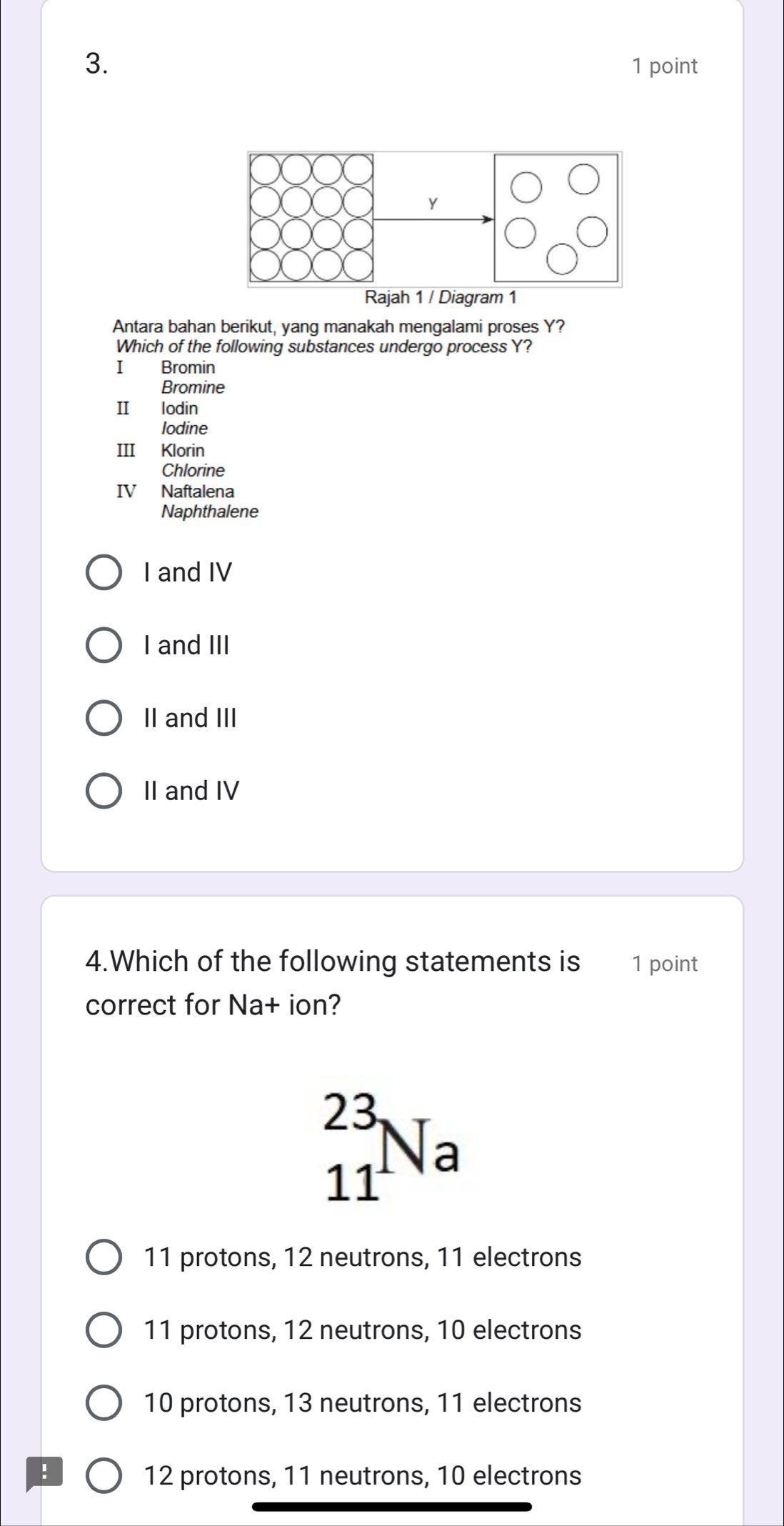The width and height of the screenshot is (784, 1526).
Task: Select 11 protons, 12 neutrons, 10 electrons
Action: (x=104, y=1330)
